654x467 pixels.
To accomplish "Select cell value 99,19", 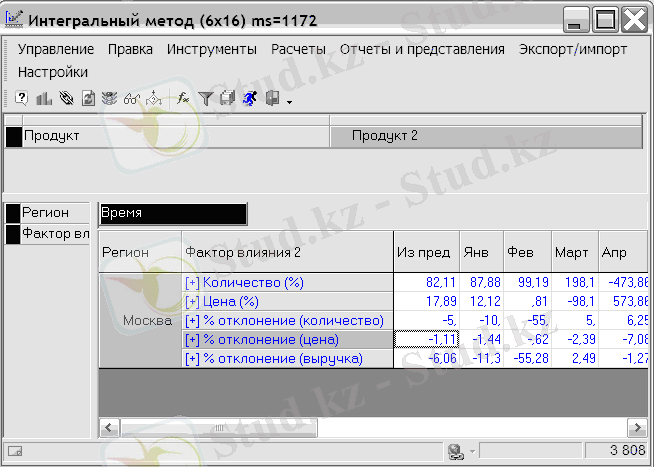I will (x=528, y=283).
